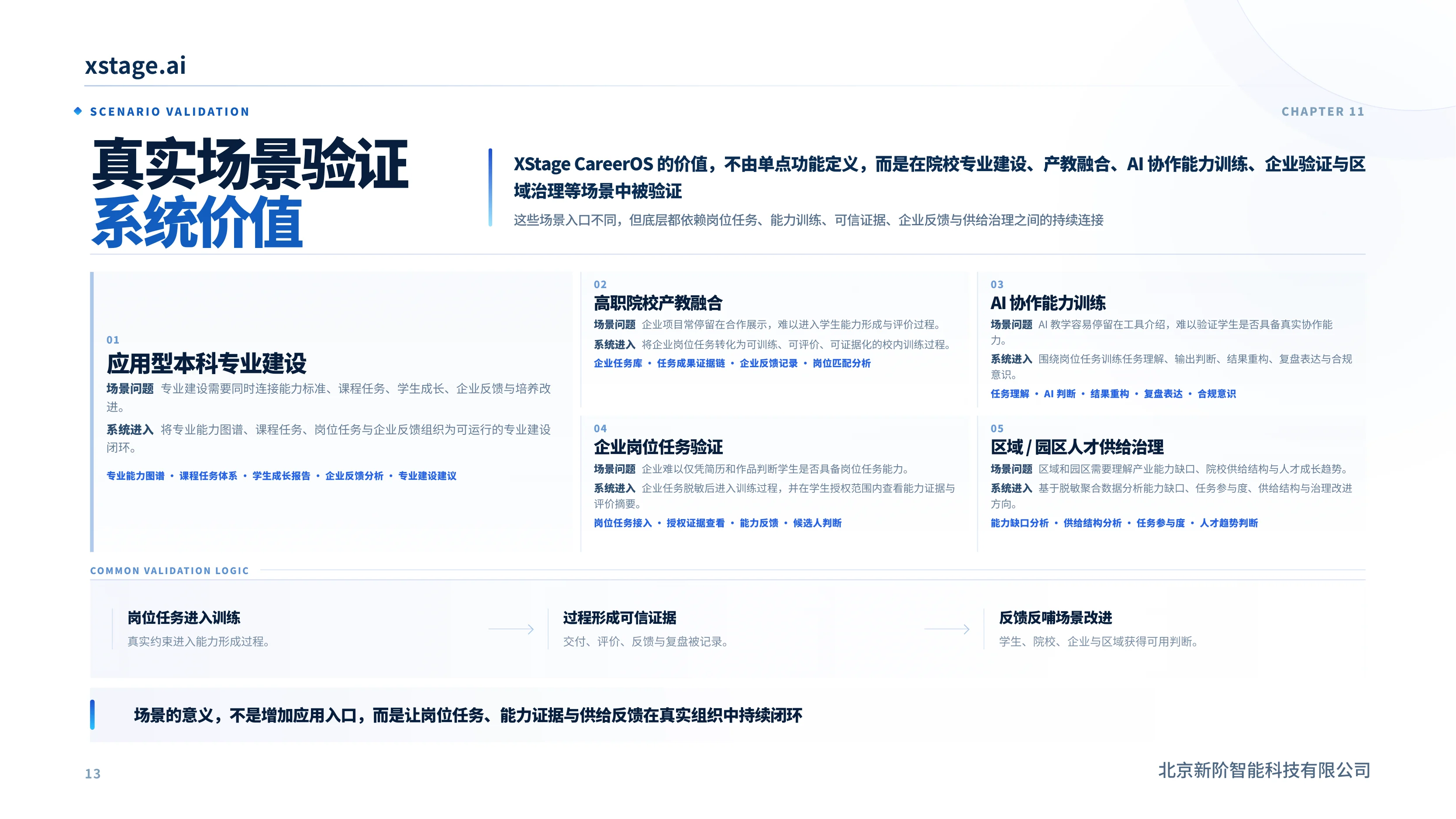Click the arrow after 岗位任务进入训练 step
1456x819 pixels.
tap(511, 629)
